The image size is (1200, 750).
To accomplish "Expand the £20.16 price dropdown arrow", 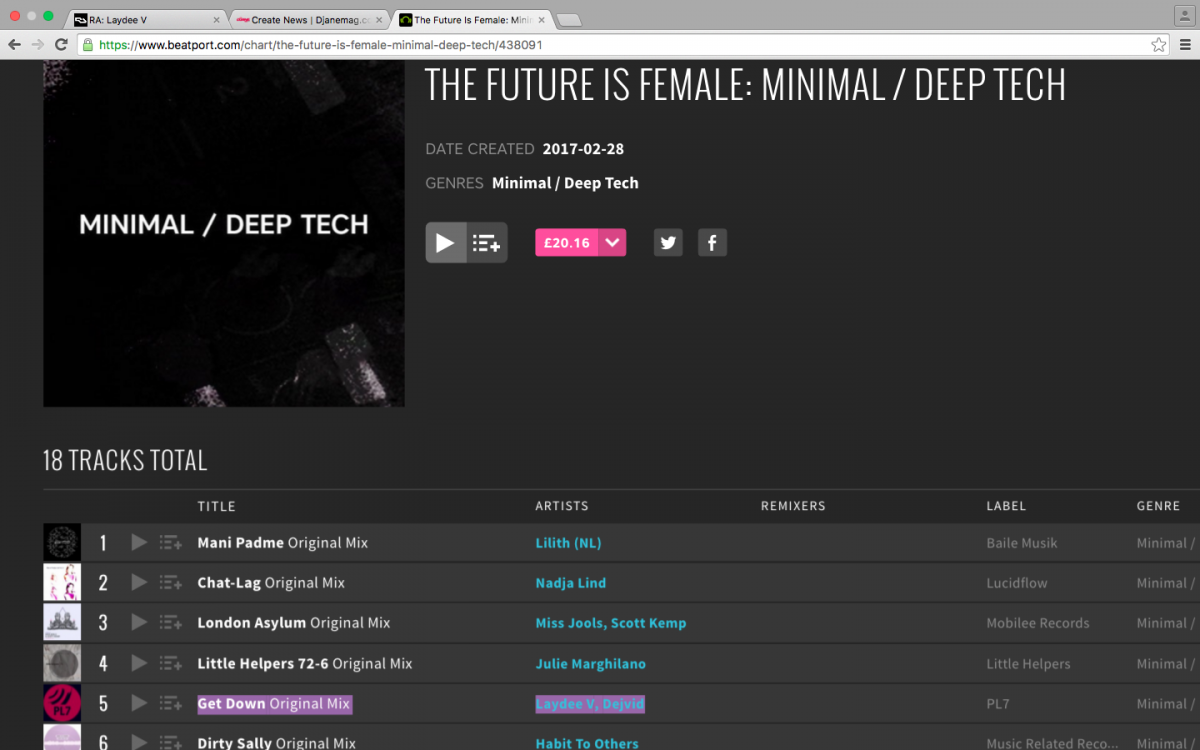I will tap(613, 243).
